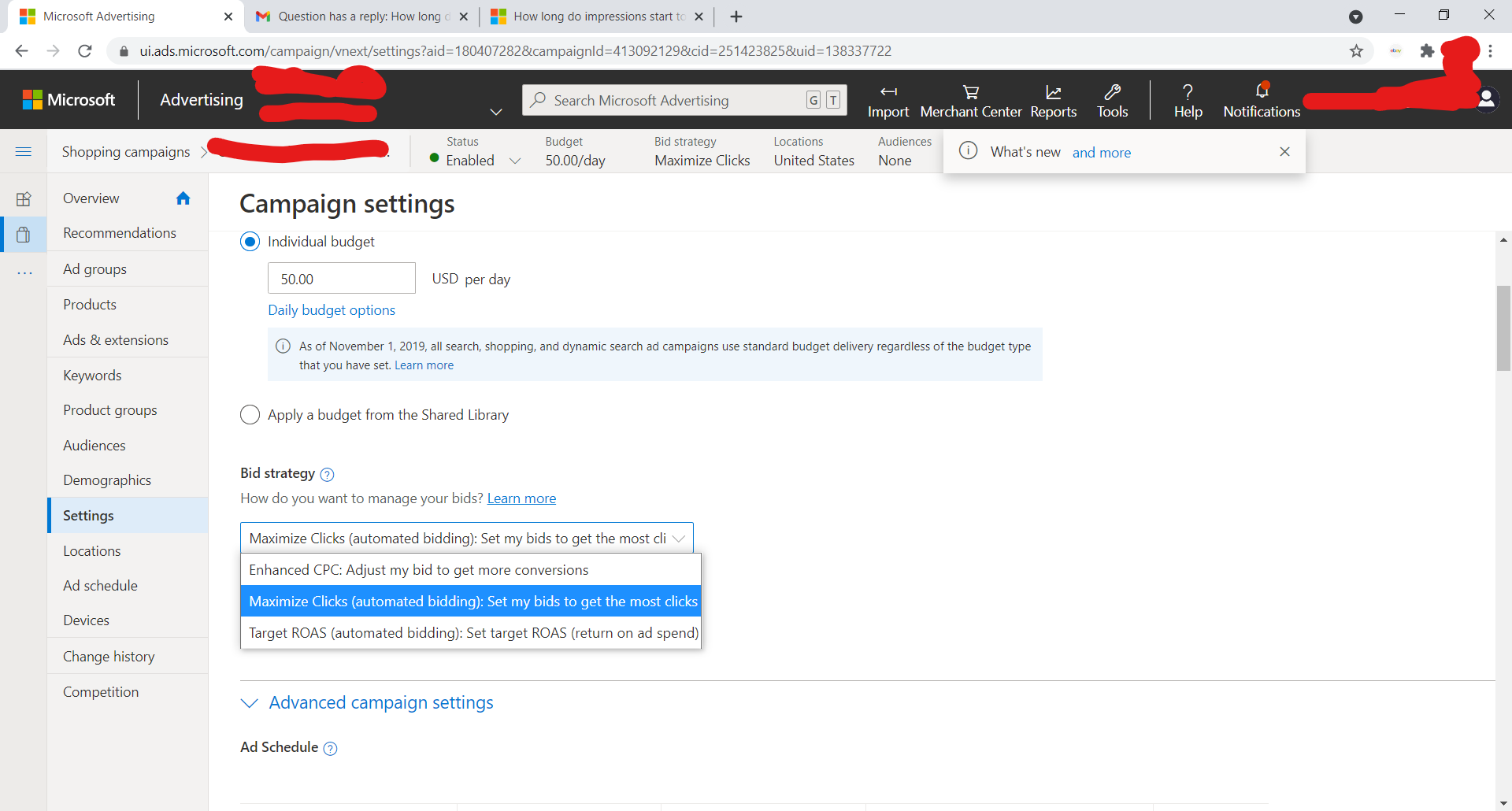The width and height of the screenshot is (1512, 811).
Task: Click the search magnifier icon
Action: click(538, 100)
